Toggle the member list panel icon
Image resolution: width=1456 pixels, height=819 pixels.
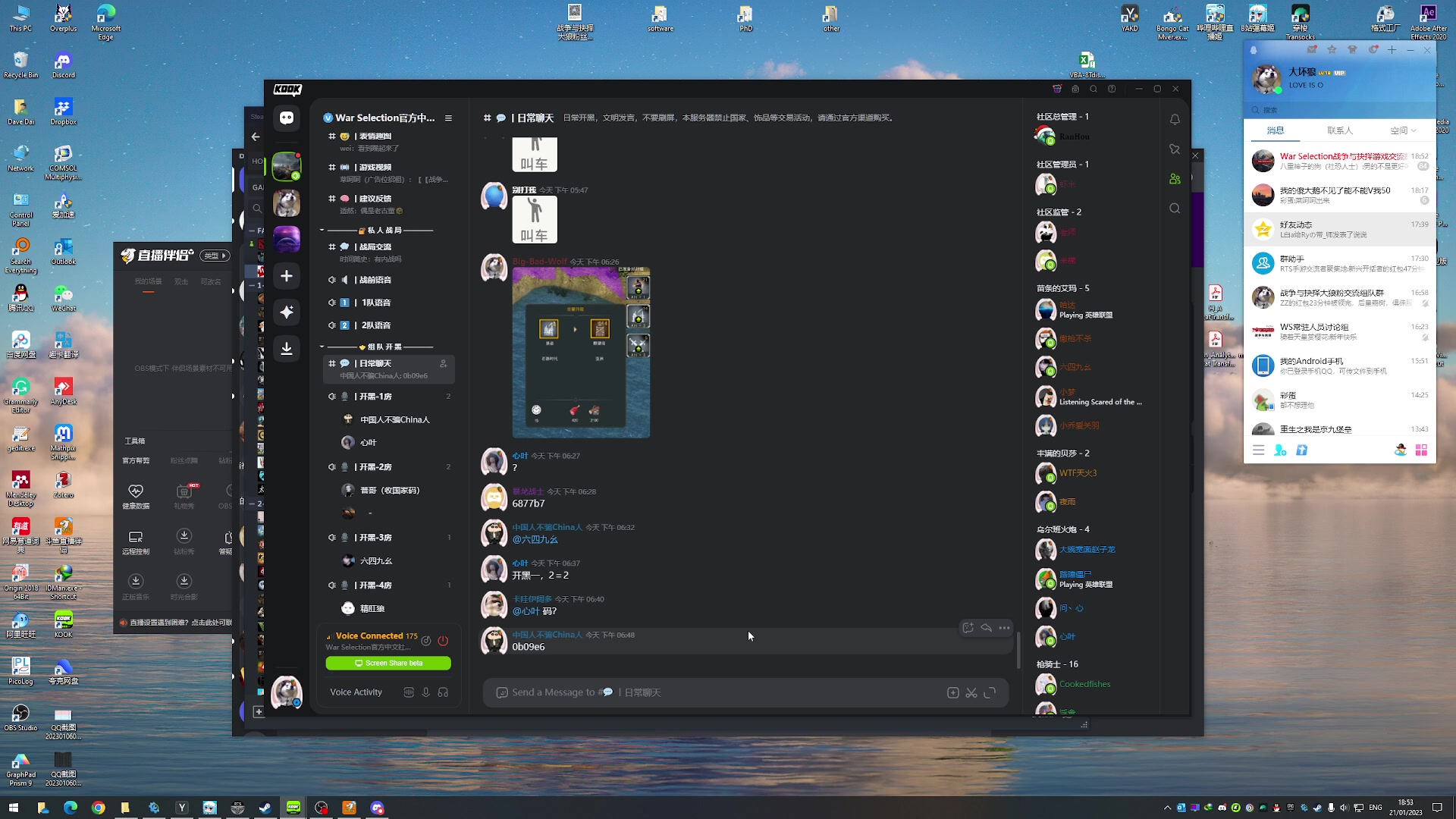pyautogui.click(x=1175, y=179)
